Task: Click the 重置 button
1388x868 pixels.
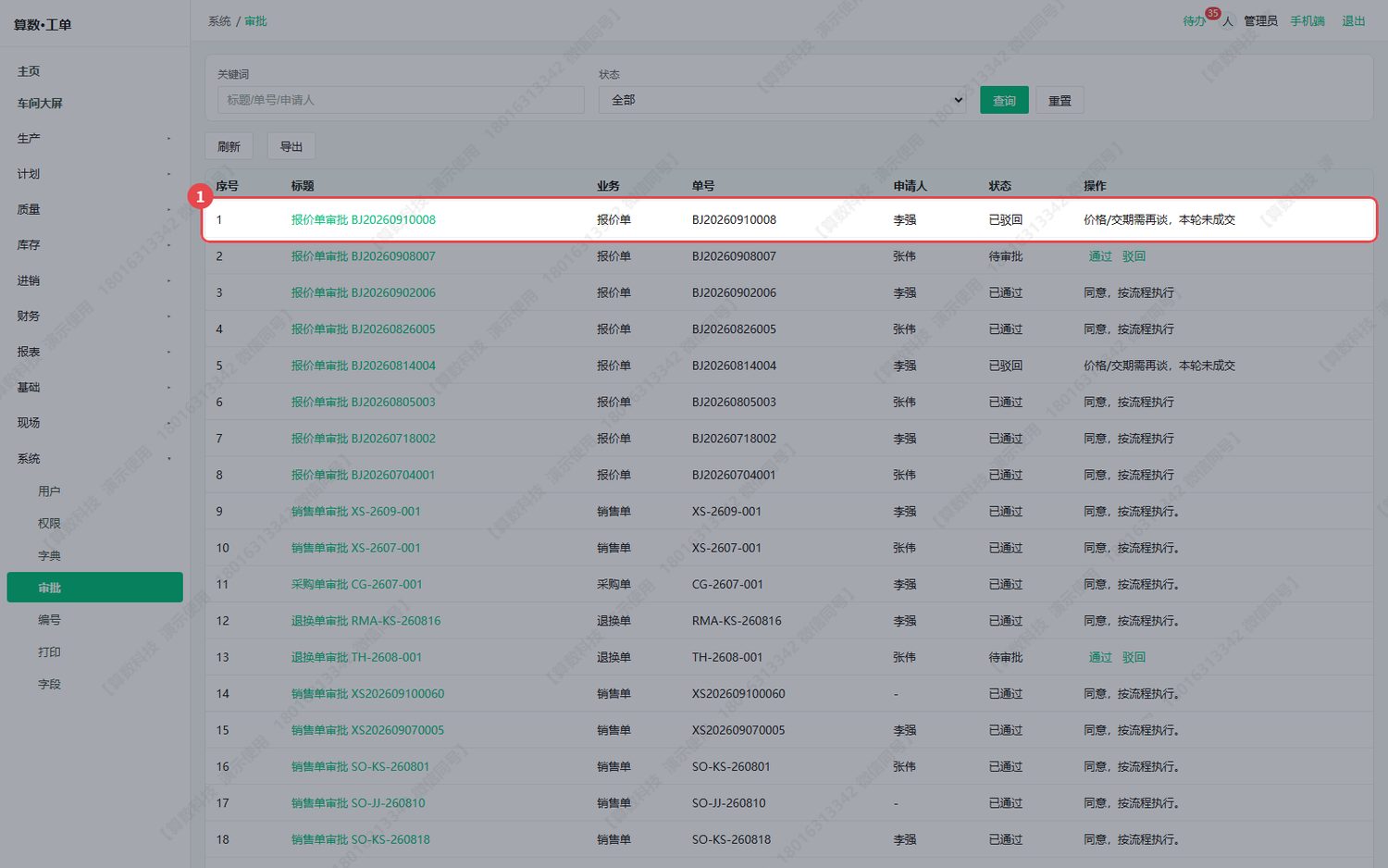Action: (1060, 101)
